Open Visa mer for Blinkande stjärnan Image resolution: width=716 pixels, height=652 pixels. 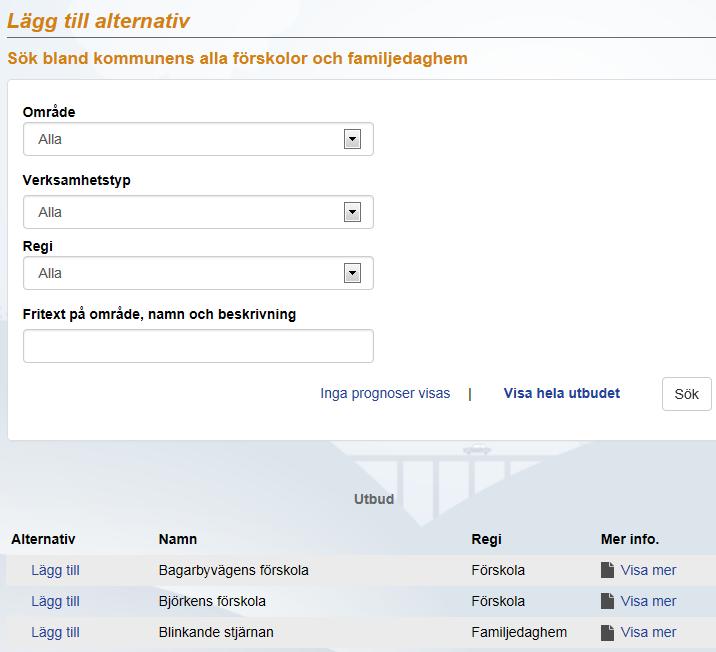pyautogui.click(x=648, y=632)
